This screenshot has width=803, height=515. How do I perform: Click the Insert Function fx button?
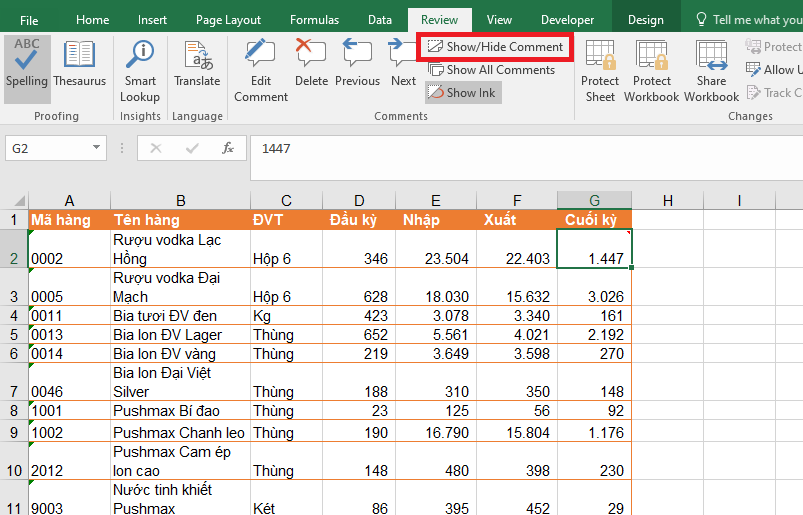(x=228, y=148)
